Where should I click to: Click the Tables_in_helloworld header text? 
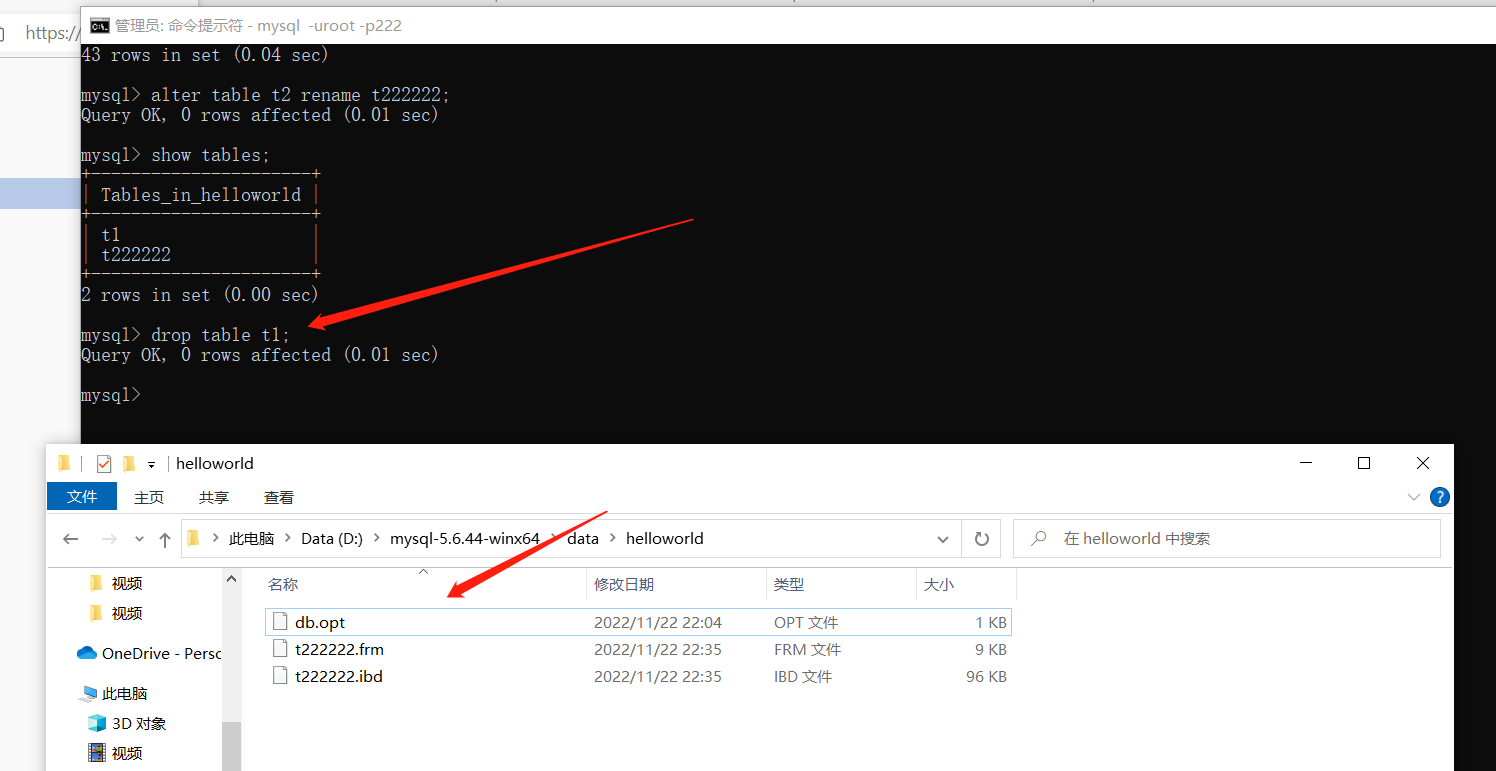pos(201,195)
